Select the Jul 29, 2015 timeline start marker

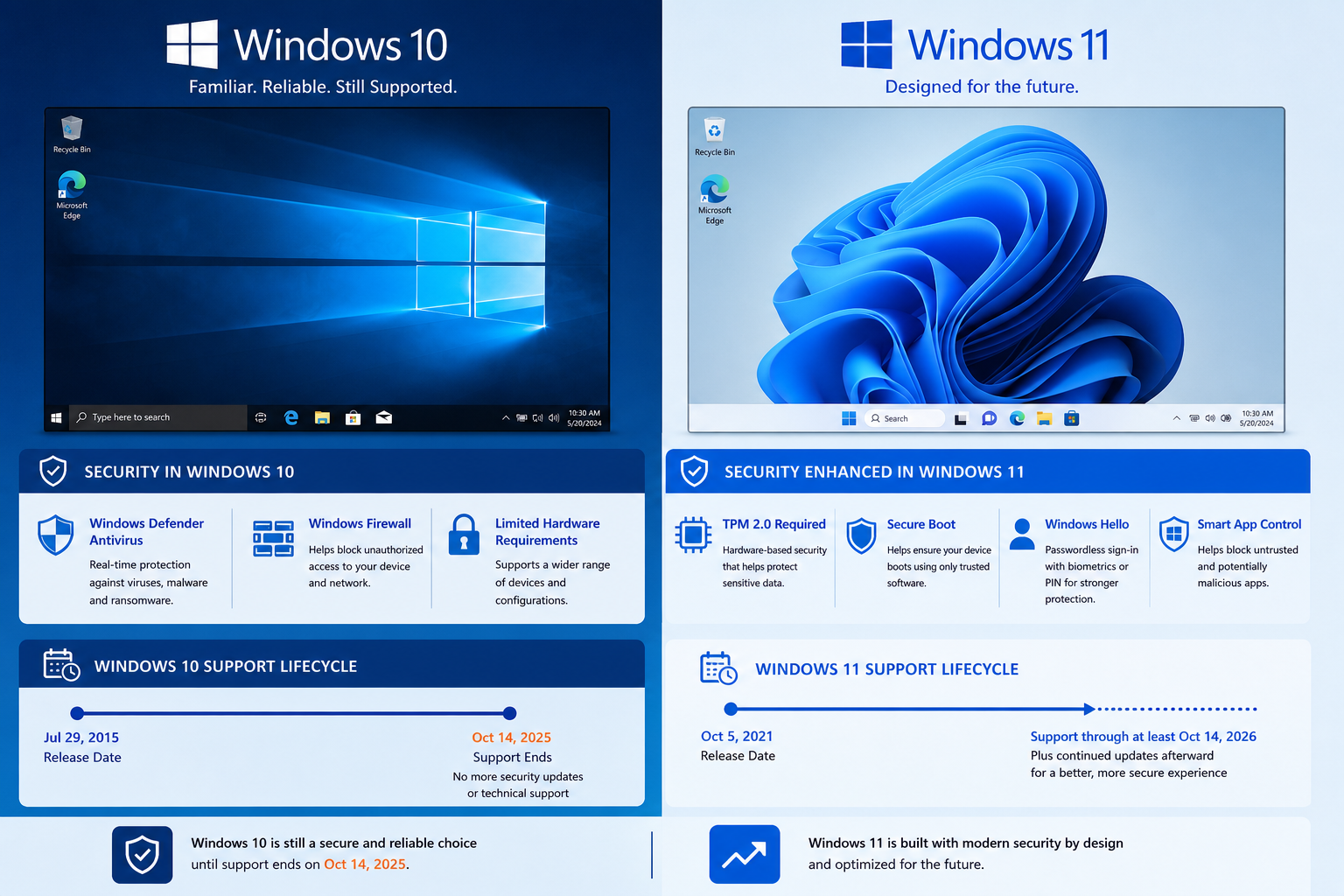[77, 713]
